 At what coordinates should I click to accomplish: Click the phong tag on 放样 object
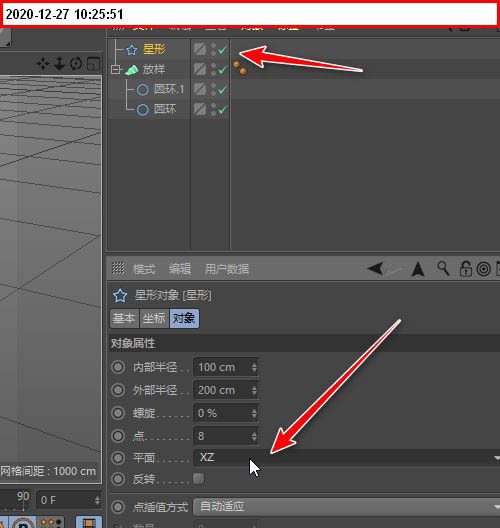point(240,68)
